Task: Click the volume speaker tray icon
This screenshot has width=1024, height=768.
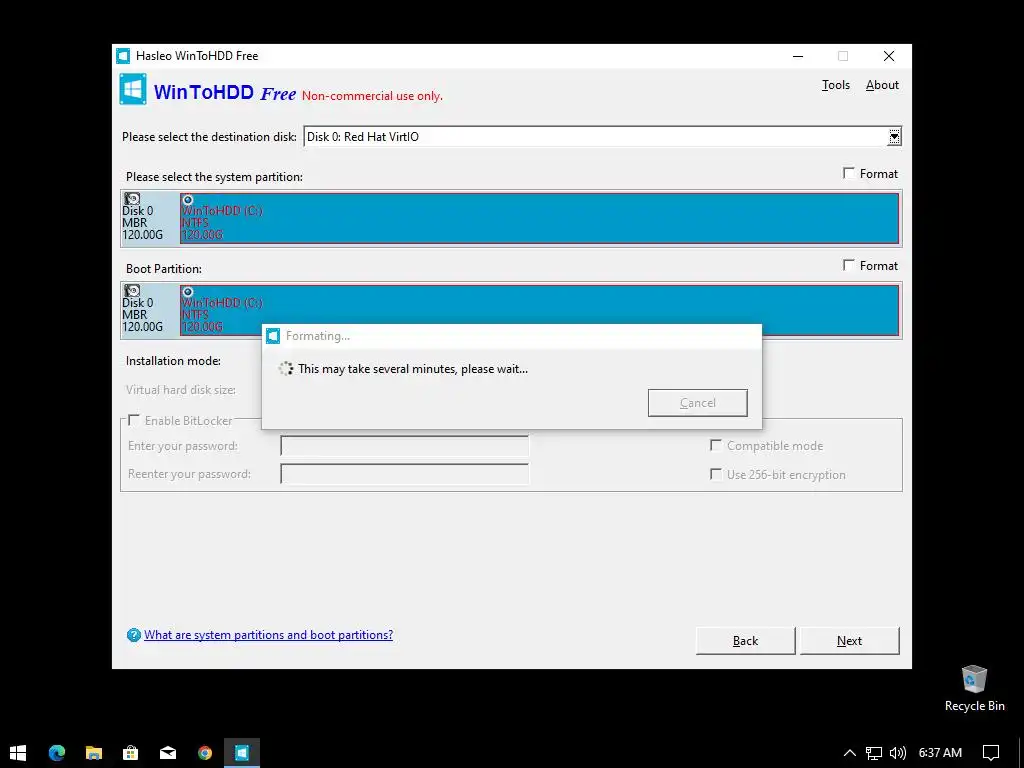Action: click(898, 753)
